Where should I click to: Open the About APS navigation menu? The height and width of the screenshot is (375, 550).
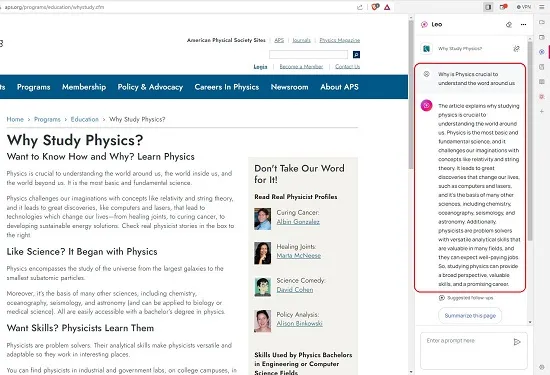click(339, 87)
